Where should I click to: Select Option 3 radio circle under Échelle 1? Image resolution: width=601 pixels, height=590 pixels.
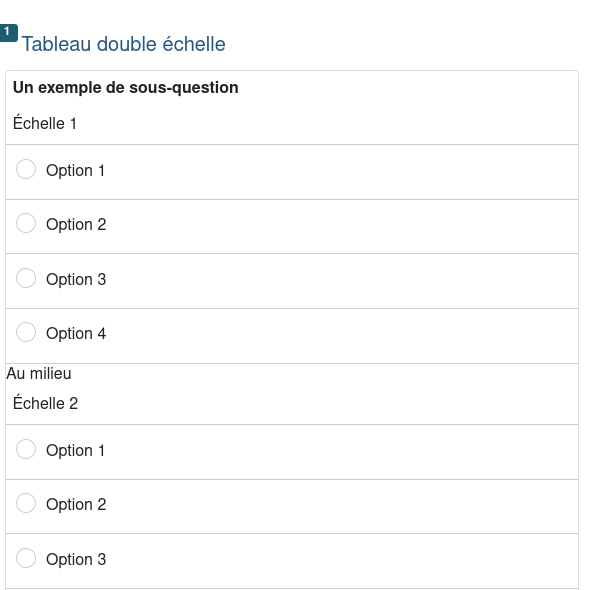point(26,278)
